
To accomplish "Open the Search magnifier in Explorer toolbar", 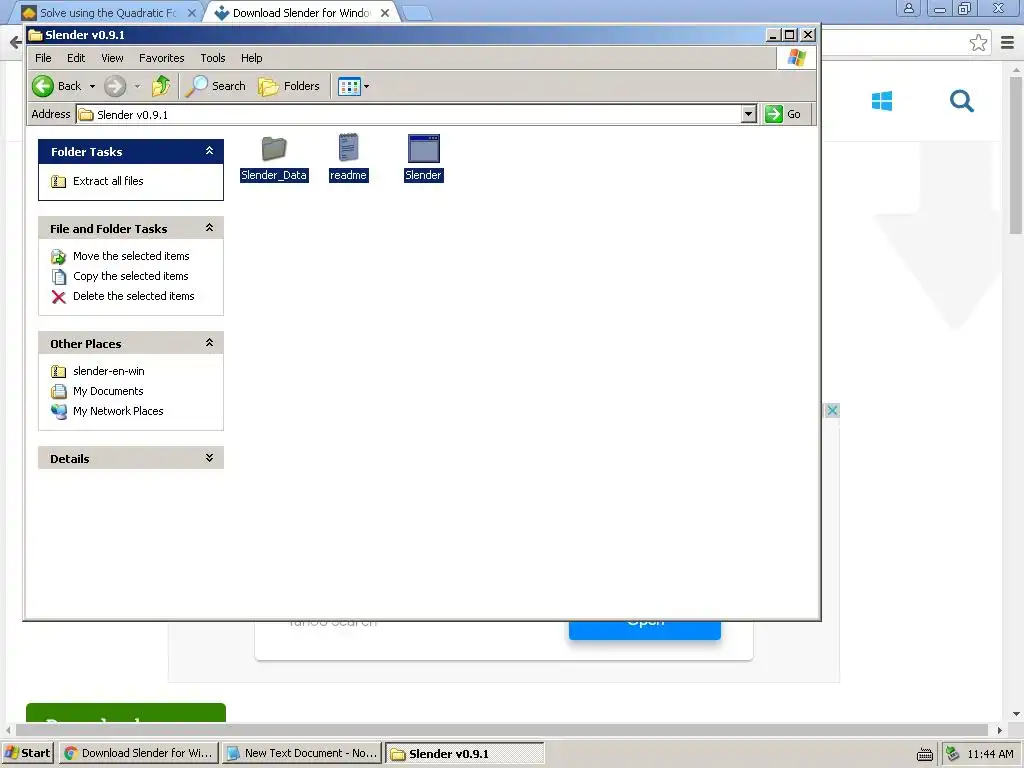I will (x=216, y=86).
